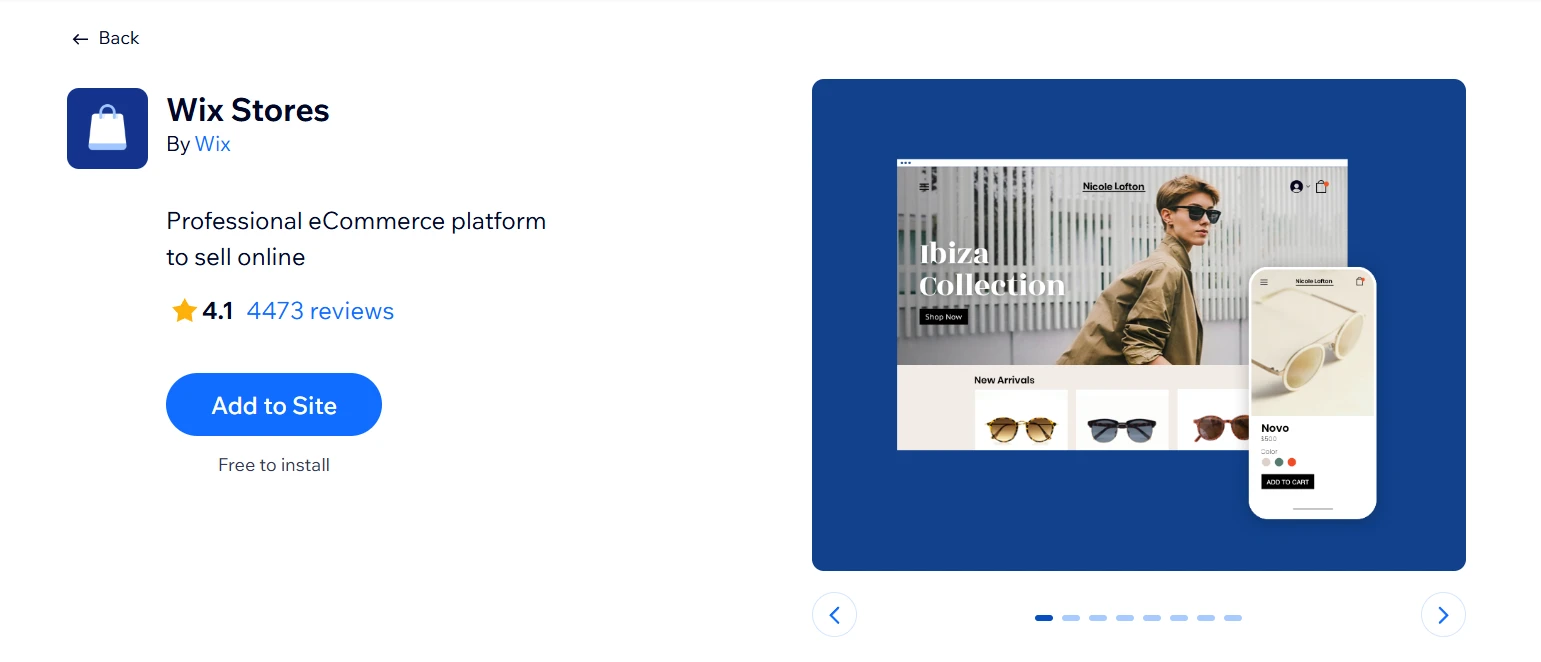Image resolution: width=1541 pixels, height=662 pixels.
Task: Jump to the fourth carousel dot
Action: (1125, 618)
